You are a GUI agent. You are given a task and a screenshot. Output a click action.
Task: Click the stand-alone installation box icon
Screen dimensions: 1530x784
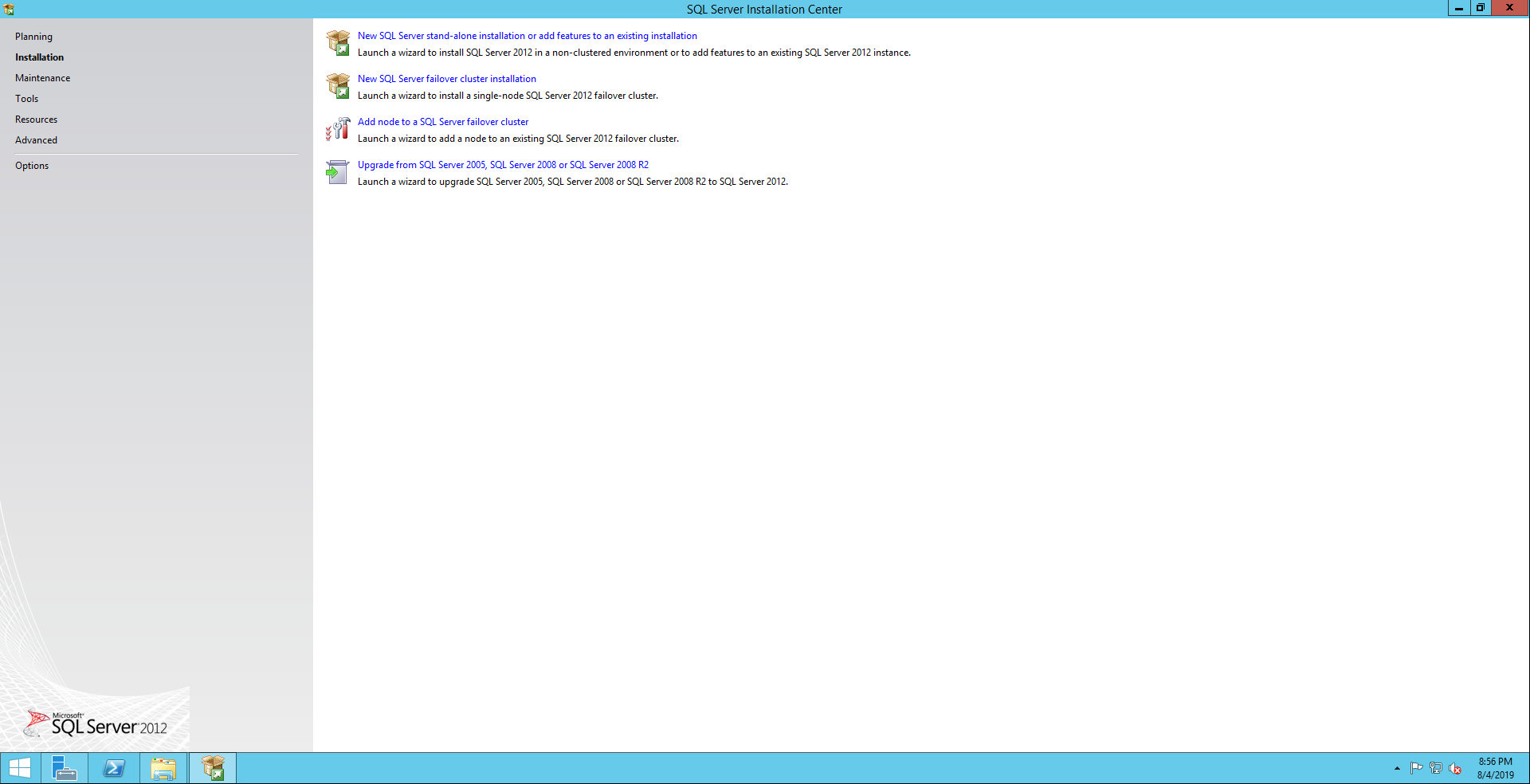(x=338, y=43)
